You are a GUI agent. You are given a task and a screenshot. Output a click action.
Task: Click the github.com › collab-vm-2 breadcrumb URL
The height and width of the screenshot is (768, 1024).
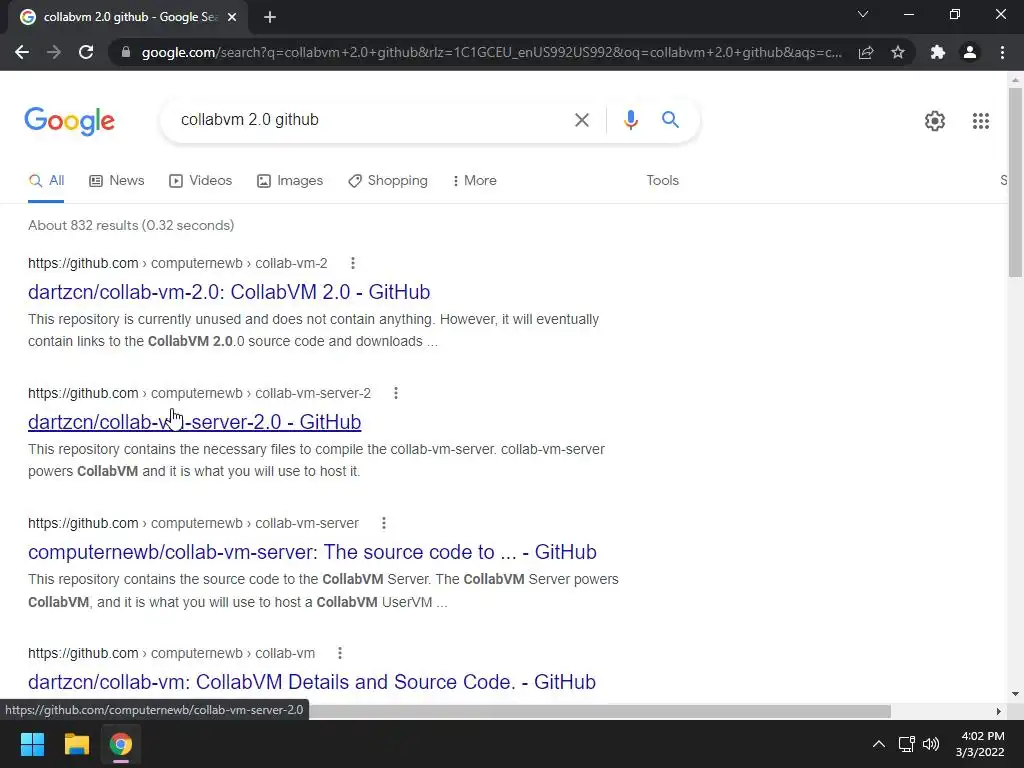point(178,263)
